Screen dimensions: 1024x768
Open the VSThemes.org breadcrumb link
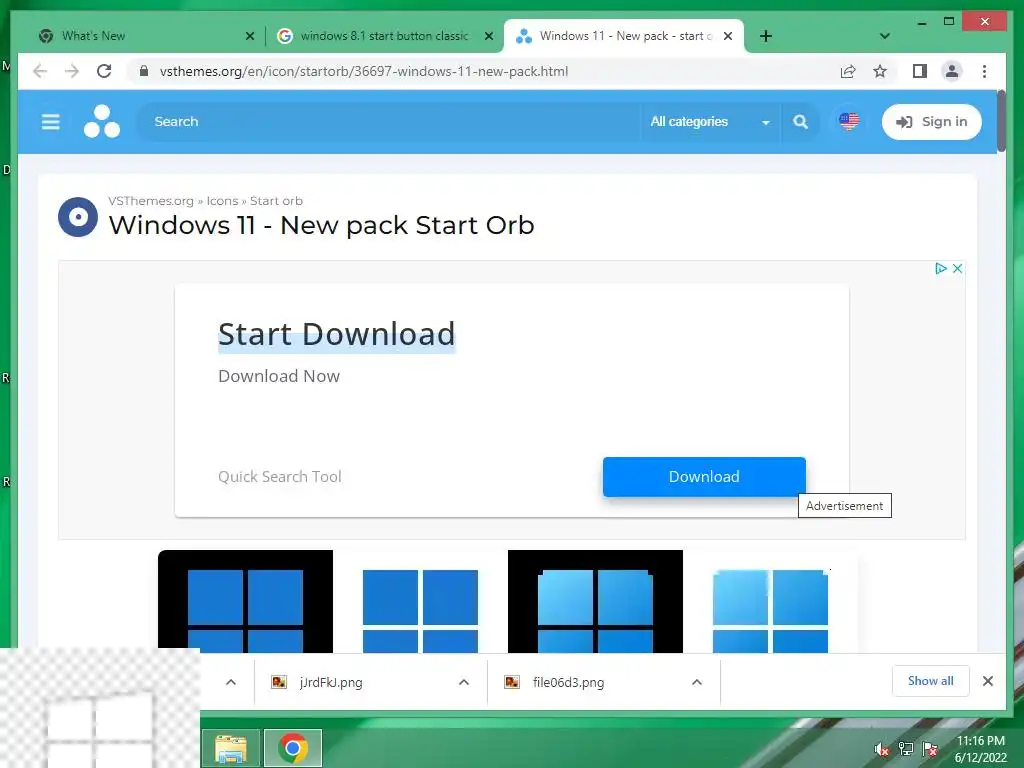coord(151,201)
